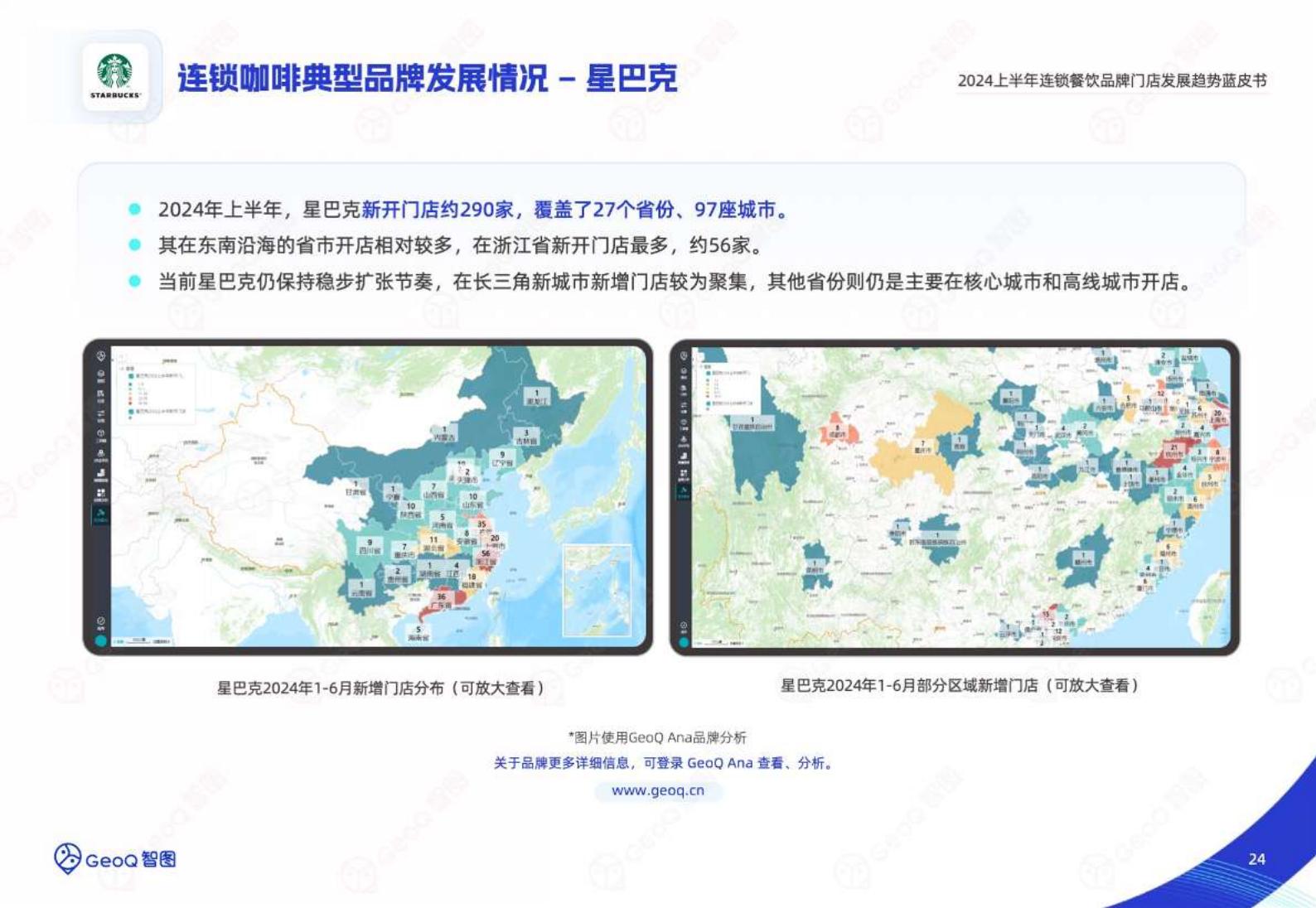Screen dimensions: 1316x908
Task: Select the 成都市 label on the right map
Action: pyautogui.click(x=837, y=431)
